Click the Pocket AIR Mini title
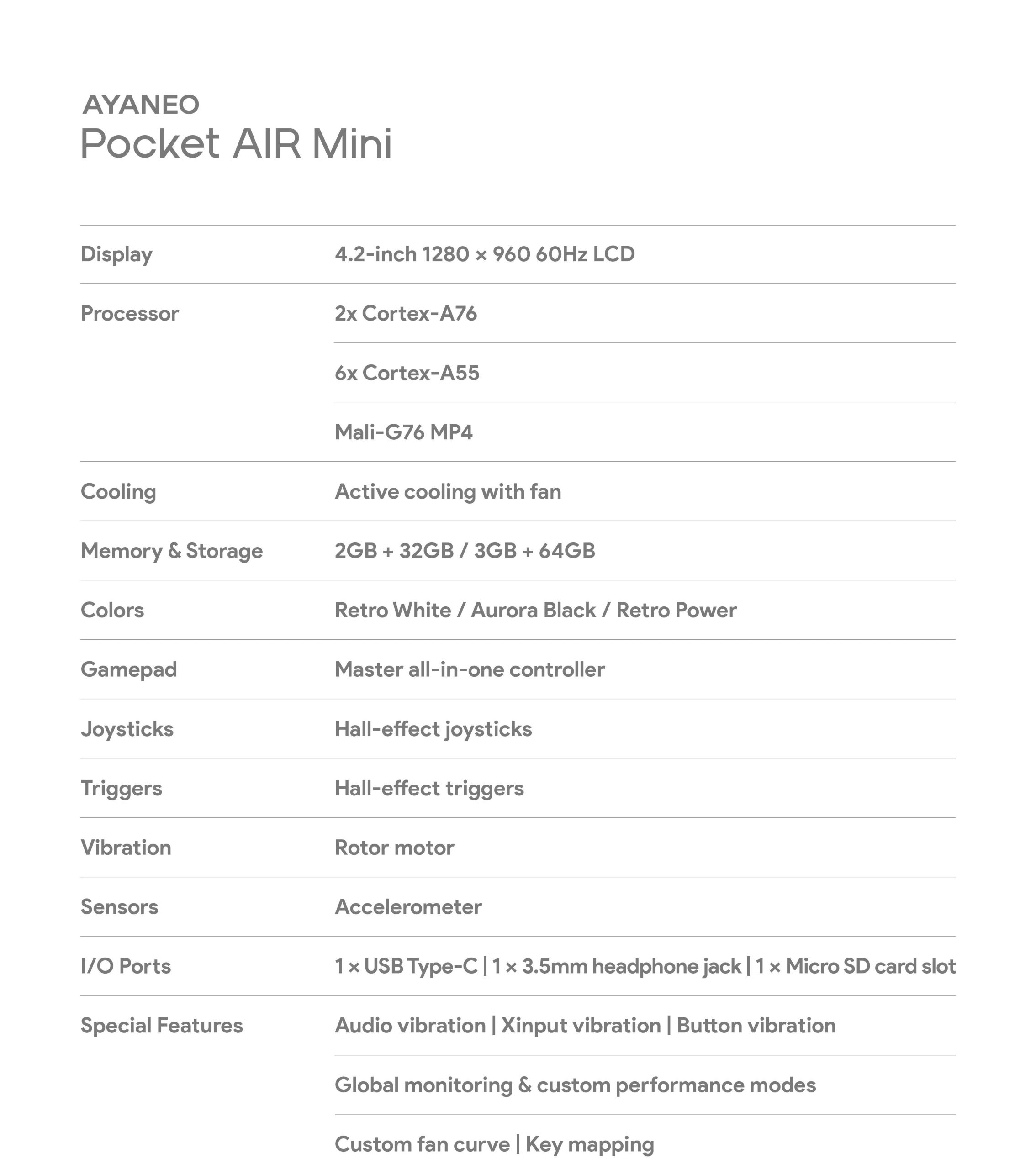The image size is (1036, 1169). 236,143
